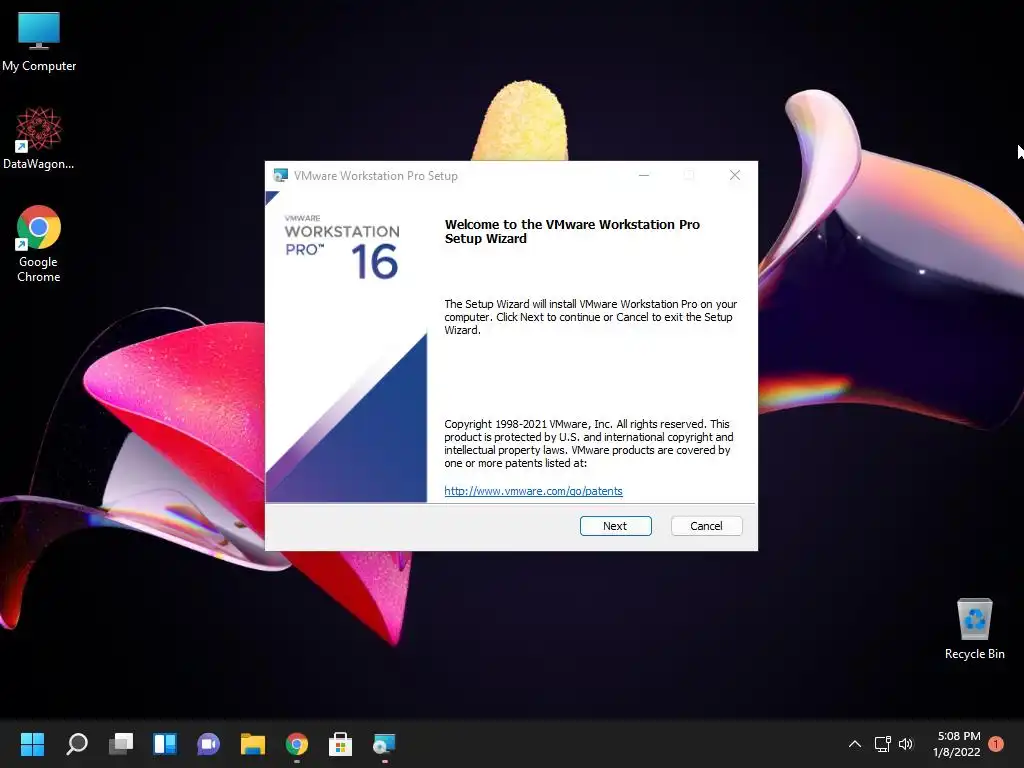Open File Explorer from the taskbar
1024x768 pixels.
pyautogui.click(x=252, y=744)
